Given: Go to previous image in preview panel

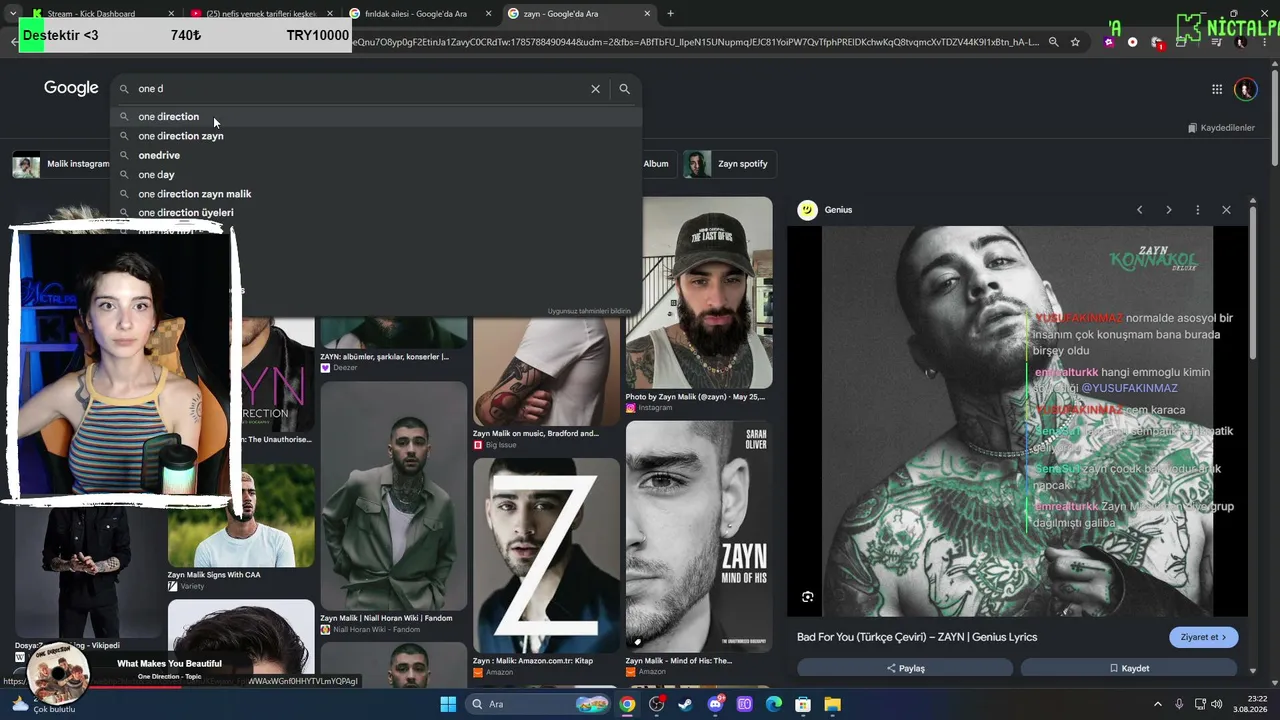Looking at the screenshot, I should click(x=1139, y=210).
